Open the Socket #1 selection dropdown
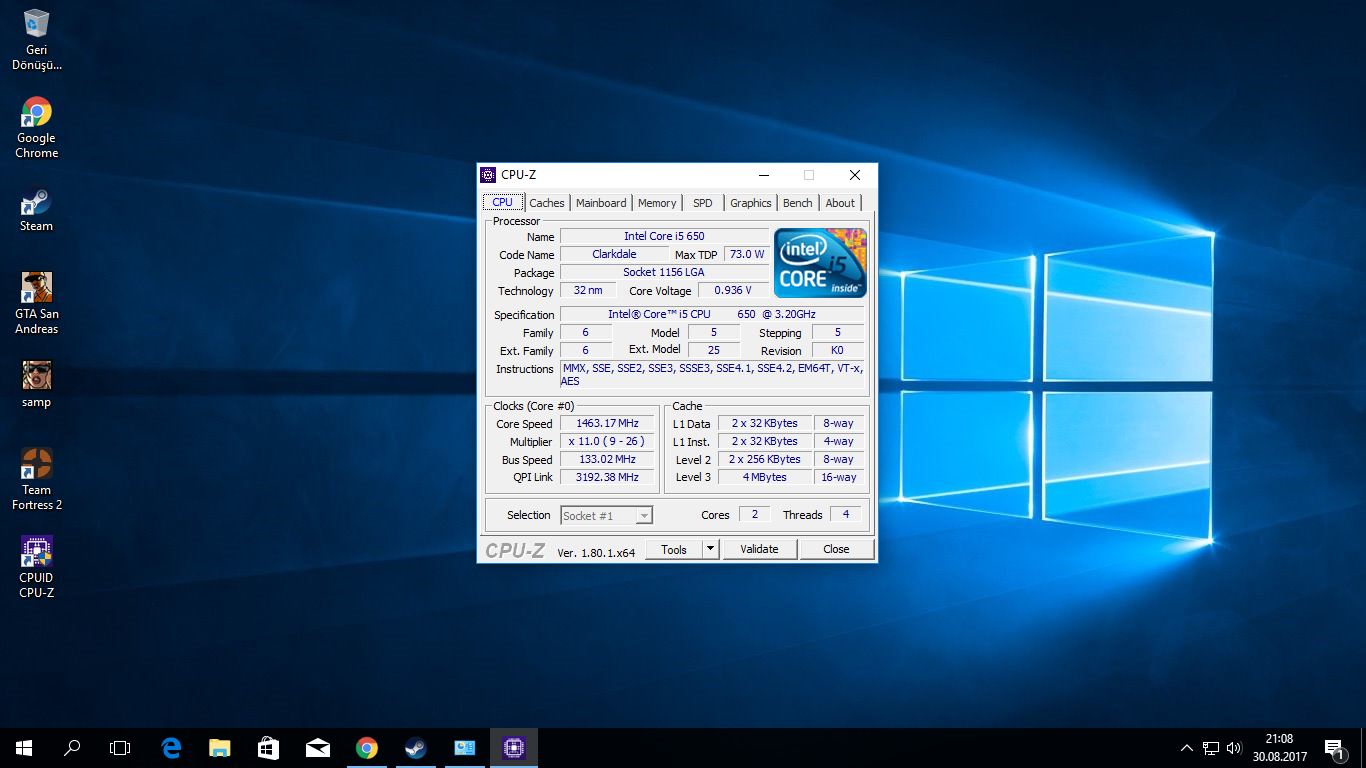Image resolution: width=1366 pixels, height=768 pixels. (x=606, y=516)
